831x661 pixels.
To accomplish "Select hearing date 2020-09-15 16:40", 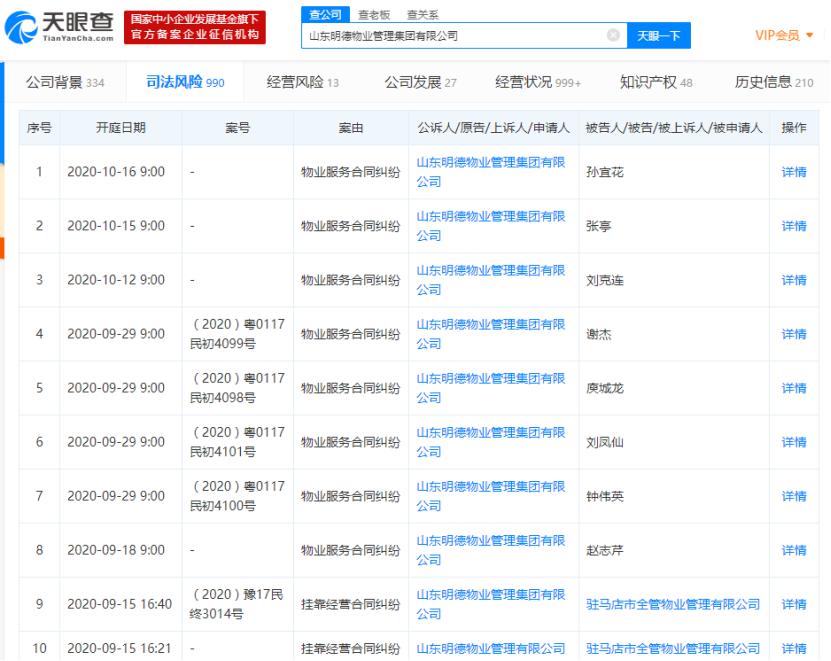I will [120, 604].
